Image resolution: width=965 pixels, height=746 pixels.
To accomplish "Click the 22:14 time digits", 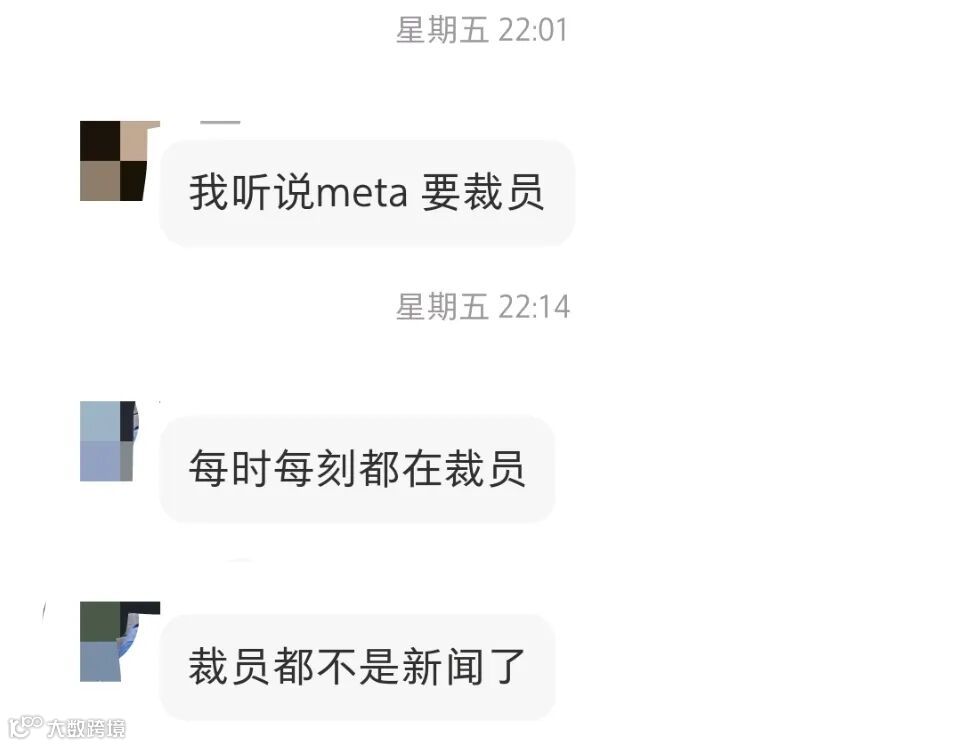I will (x=534, y=307).
